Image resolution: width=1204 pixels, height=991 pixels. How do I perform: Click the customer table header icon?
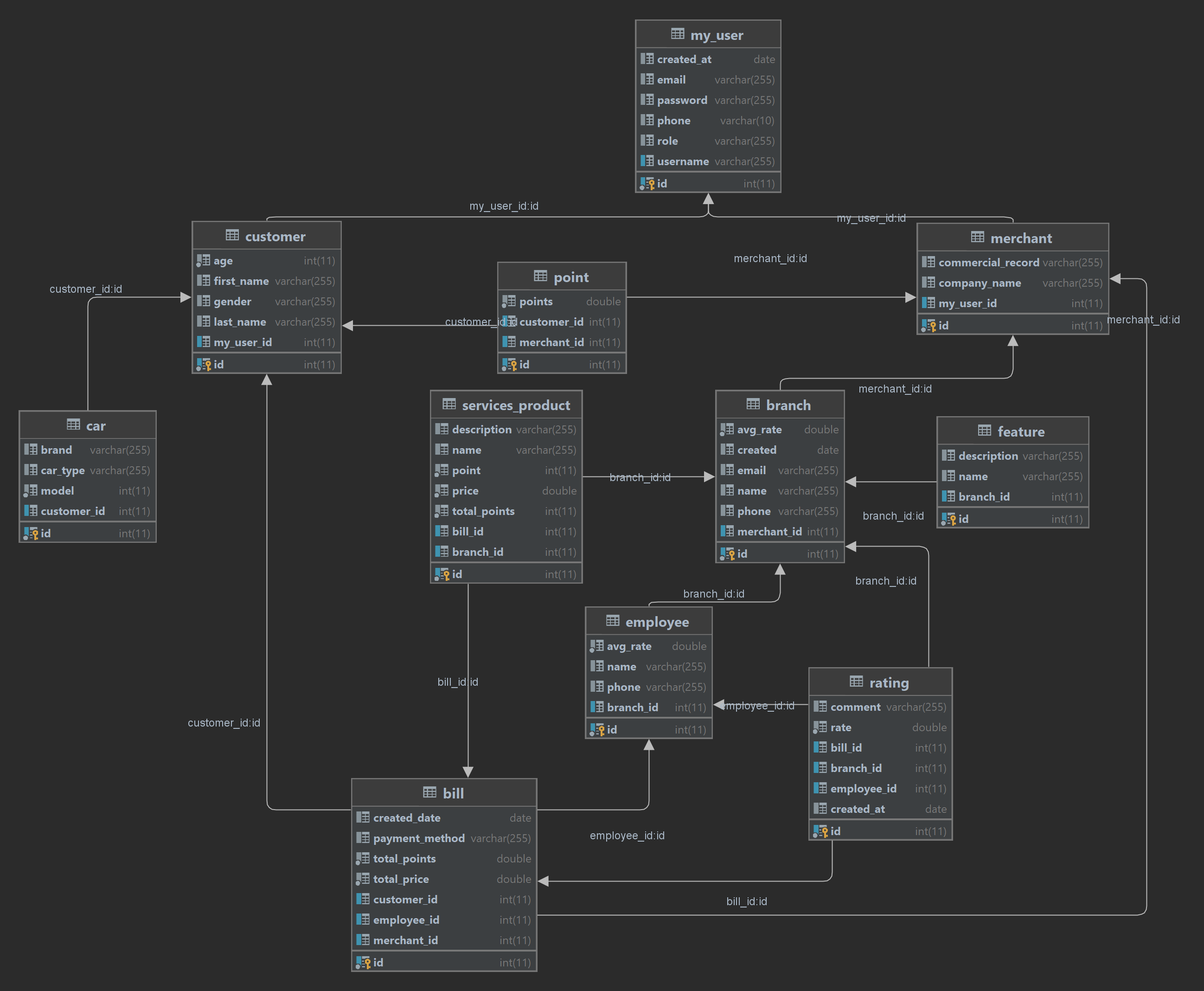pyautogui.click(x=232, y=235)
